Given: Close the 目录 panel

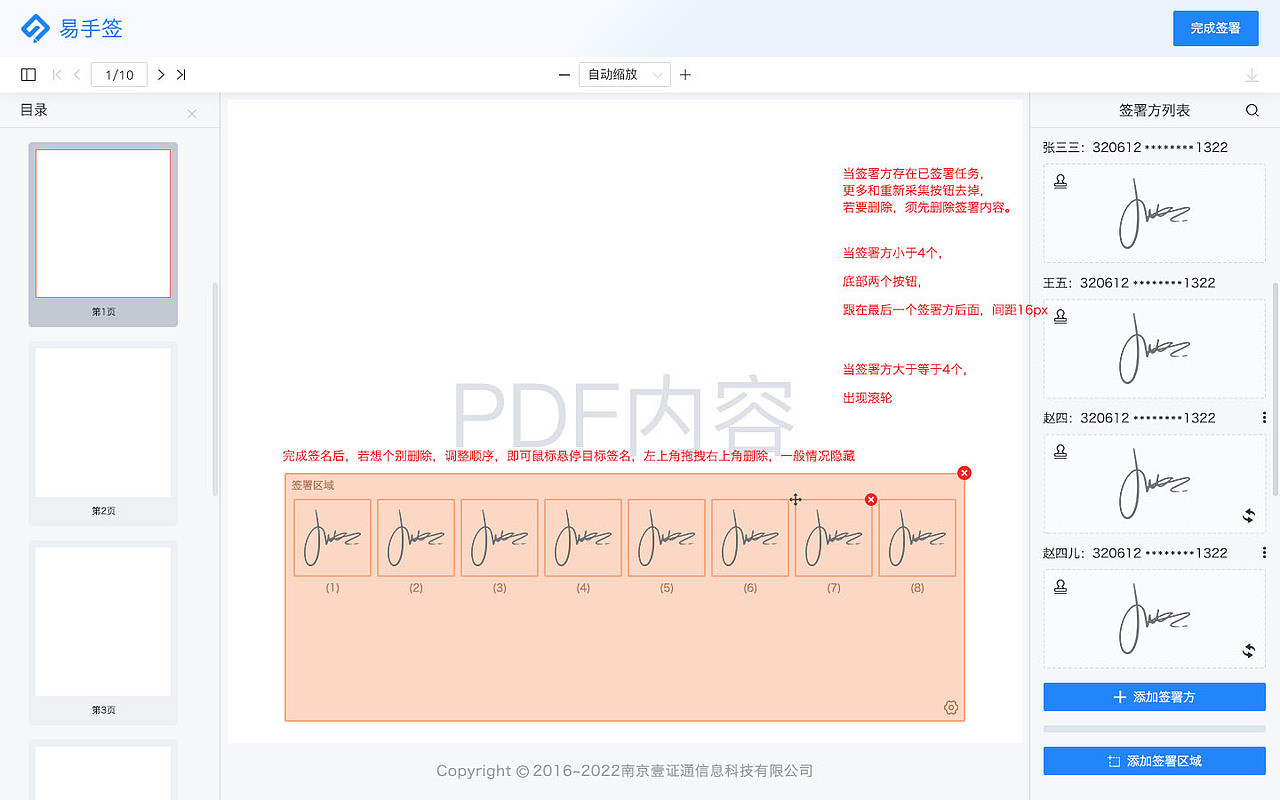Looking at the screenshot, I should click(x=191, y=113).
